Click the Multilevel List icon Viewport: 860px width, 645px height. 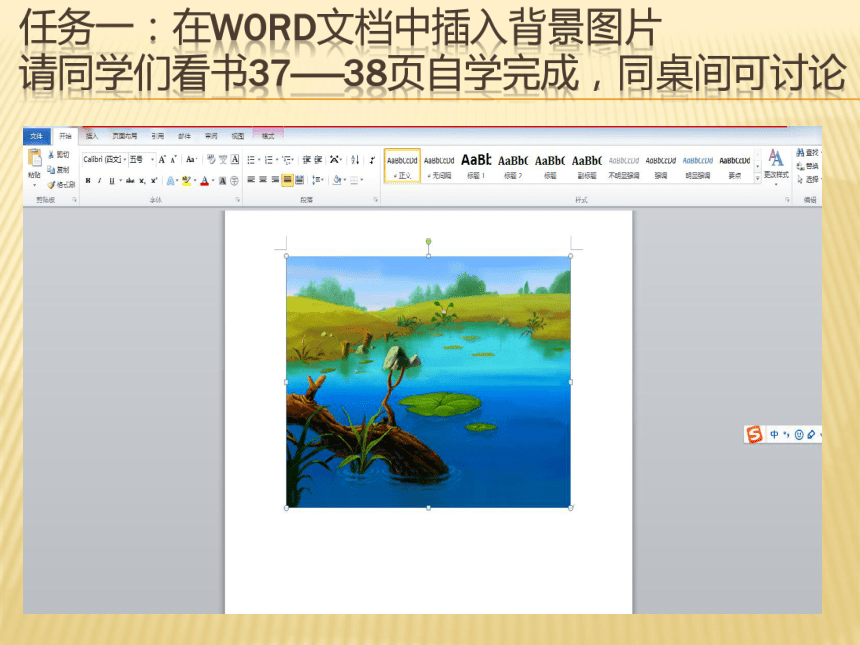(x=287, y=160)
